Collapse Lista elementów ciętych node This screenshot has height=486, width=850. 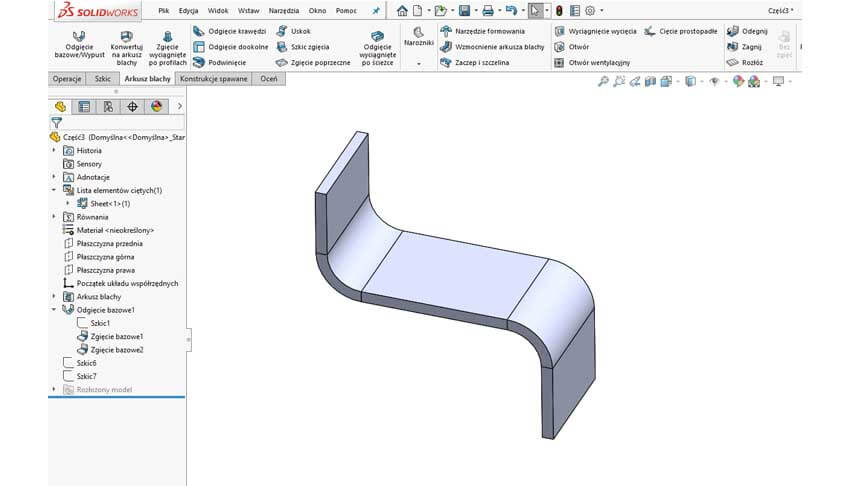54,190
